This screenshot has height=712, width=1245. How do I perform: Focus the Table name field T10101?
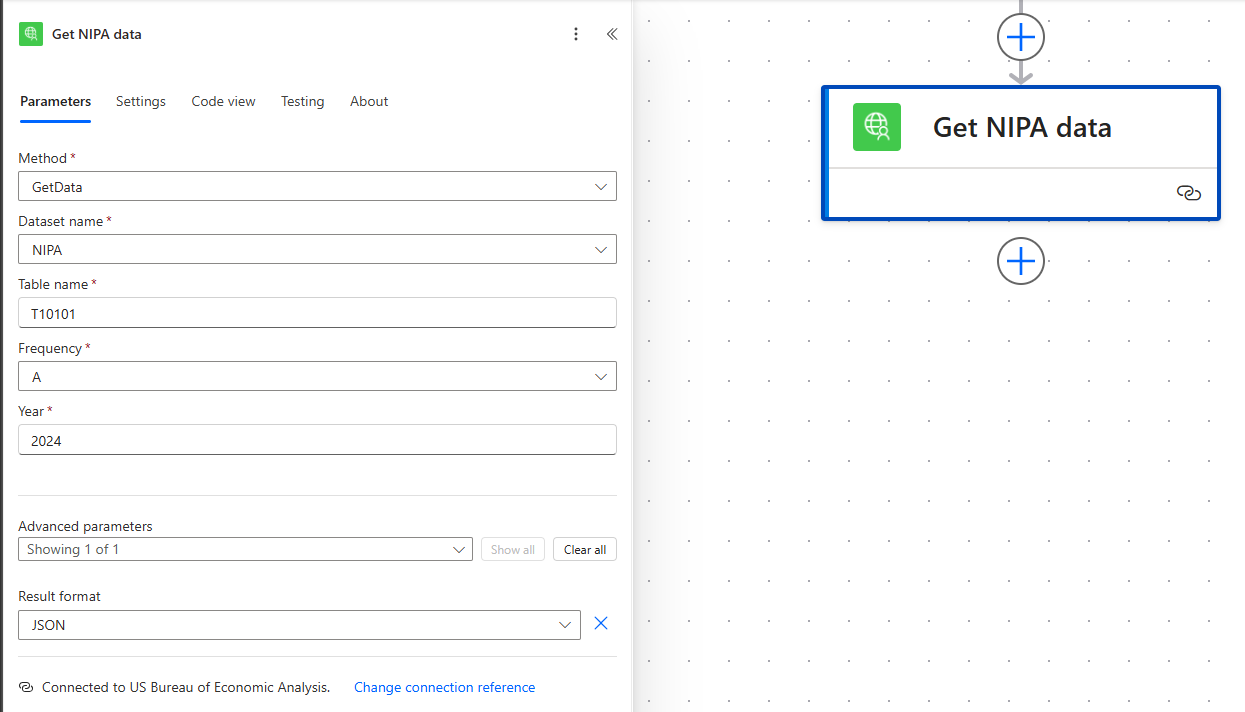coord(317,313)
